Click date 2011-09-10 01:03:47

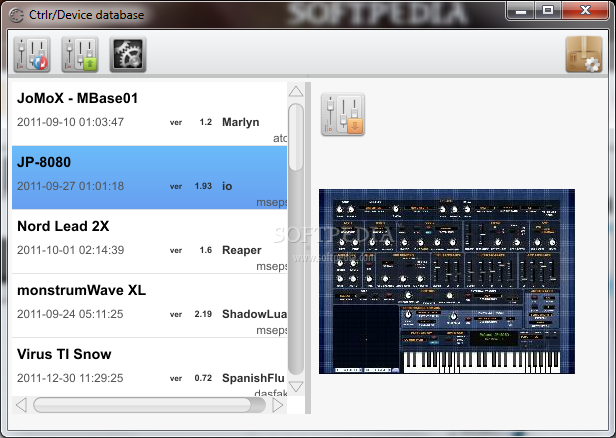(70, 122)
